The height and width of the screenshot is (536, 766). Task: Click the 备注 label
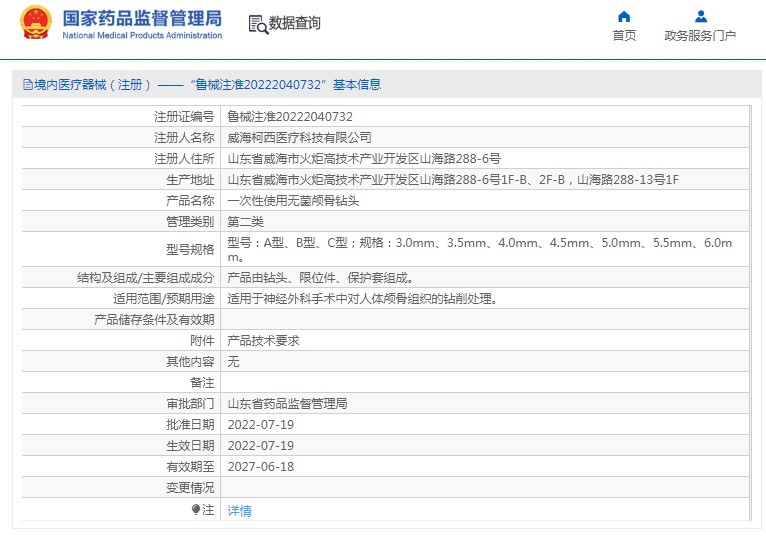202,383
